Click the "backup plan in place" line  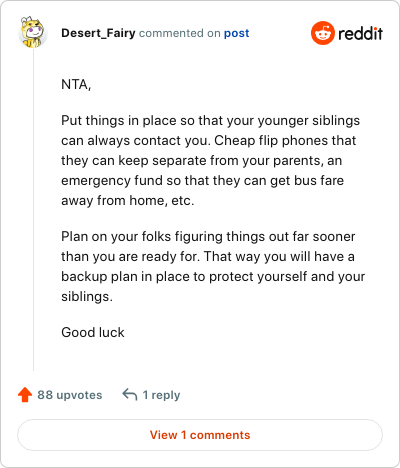click(x=213, y=276)
